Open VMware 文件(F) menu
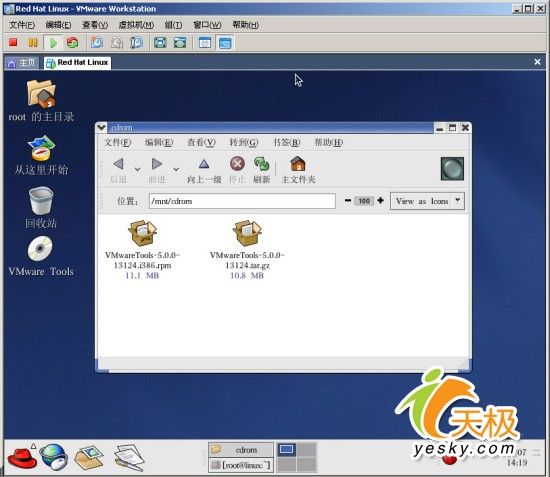This screenshot has width=550, height=477. tap(22, 25)
